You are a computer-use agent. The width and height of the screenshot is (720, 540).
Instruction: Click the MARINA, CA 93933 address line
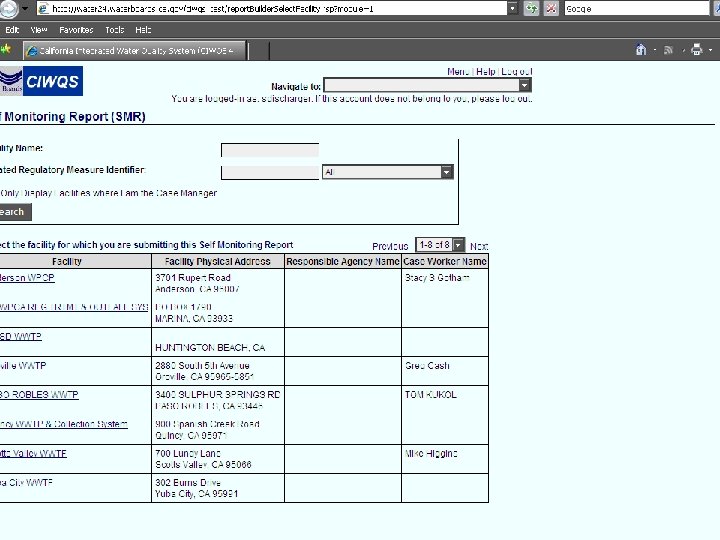194,319
